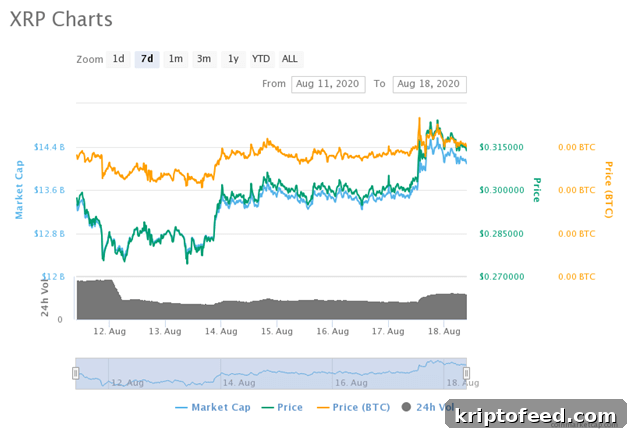Click the $13.6 B market cap label

(49, 190)
